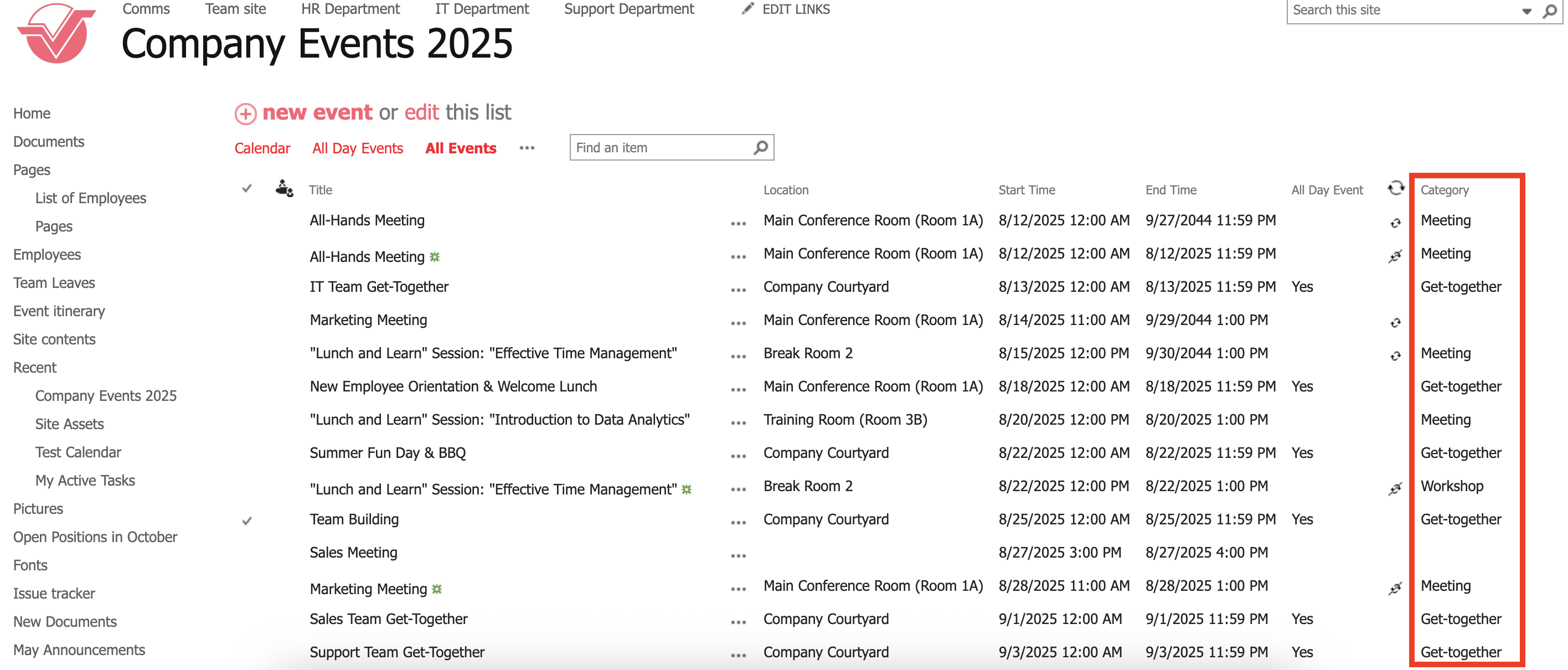This screenshot has height=670, width=1568.
Task: Expand more views ellipsis next to All Events
Action: (527, 148)
